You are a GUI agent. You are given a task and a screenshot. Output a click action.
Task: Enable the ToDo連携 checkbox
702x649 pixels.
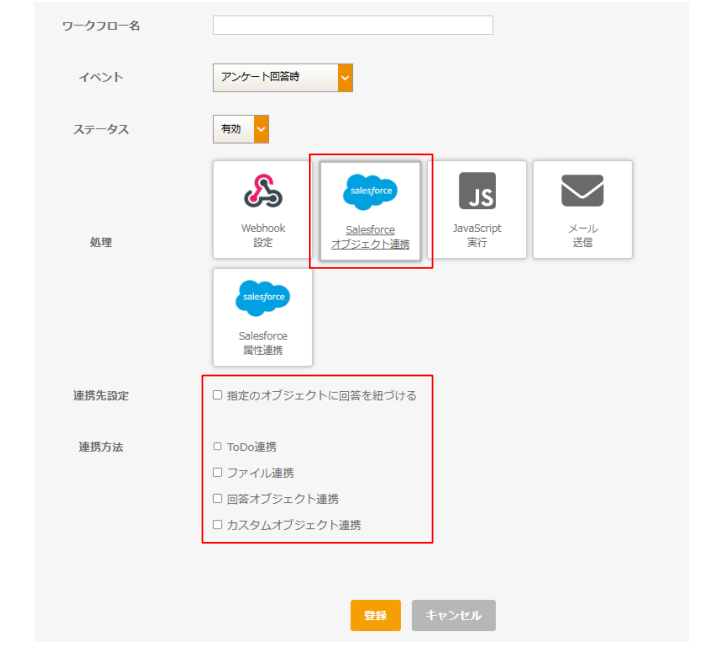pos(218,446)
